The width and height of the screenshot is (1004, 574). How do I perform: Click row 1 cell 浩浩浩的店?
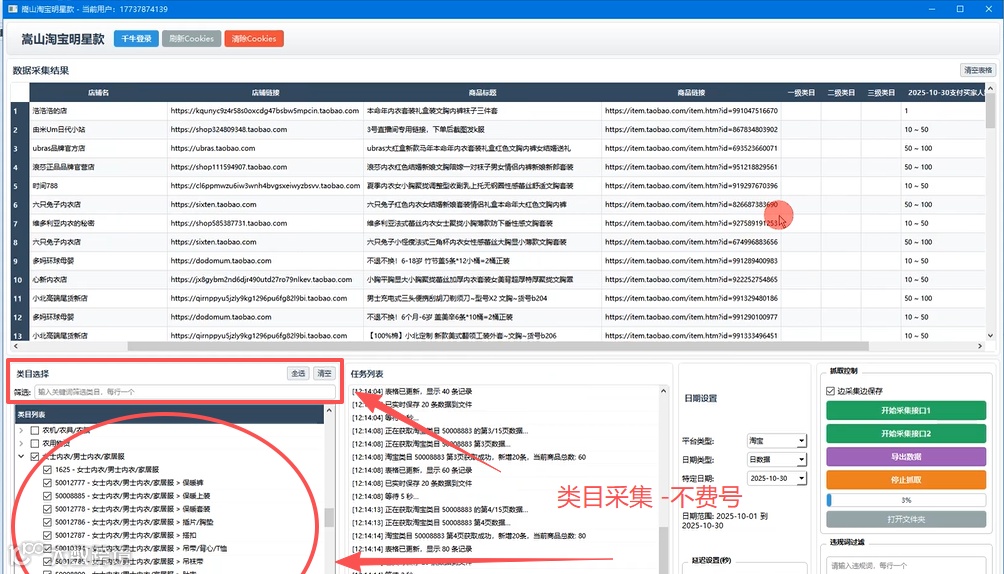click(x=99, y=111)
